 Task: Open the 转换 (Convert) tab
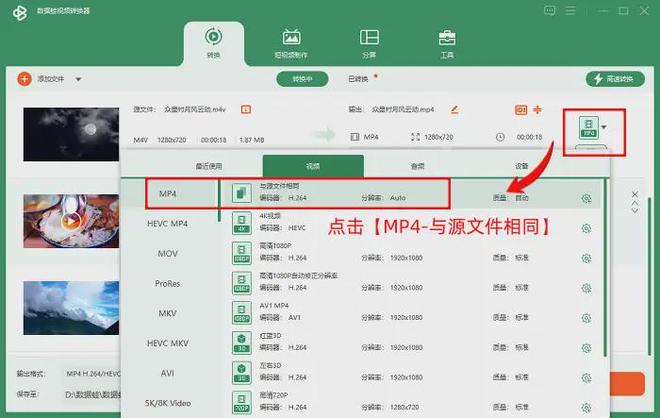(x=213, y=43)
